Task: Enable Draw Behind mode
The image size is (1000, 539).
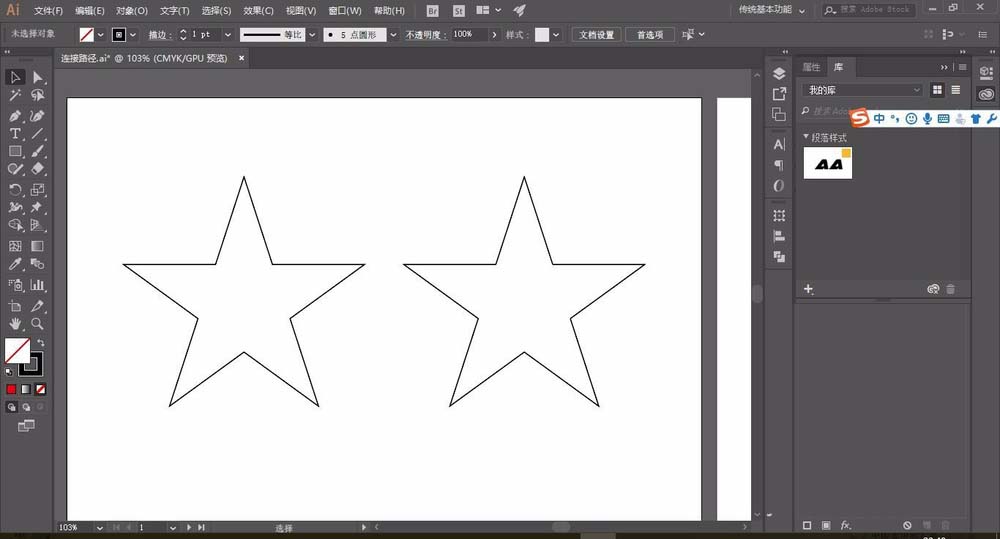Action: click(26, 407)
